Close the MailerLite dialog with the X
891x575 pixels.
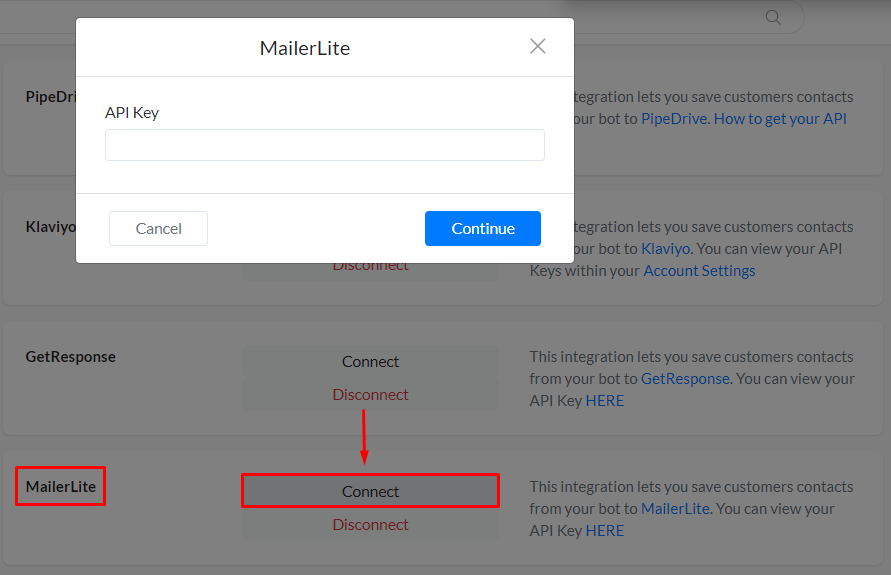(538, 46)
